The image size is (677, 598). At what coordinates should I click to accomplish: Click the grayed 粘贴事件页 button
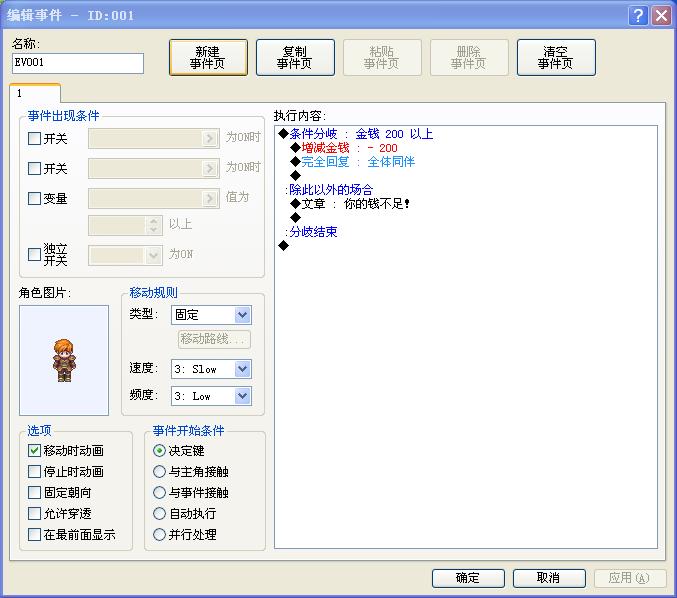pos(382,57)
